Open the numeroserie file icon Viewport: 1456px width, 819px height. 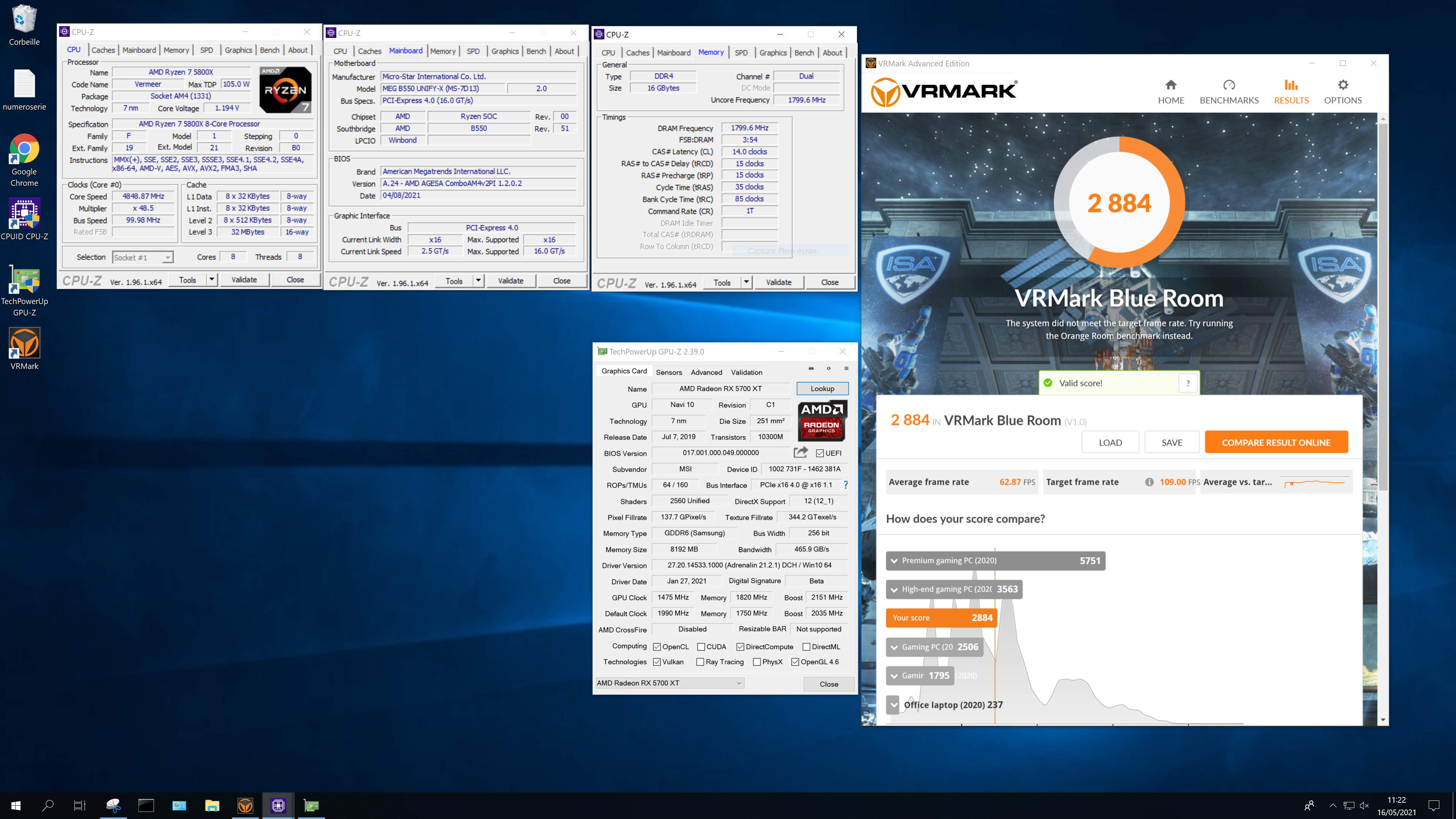tap(24, 90)
